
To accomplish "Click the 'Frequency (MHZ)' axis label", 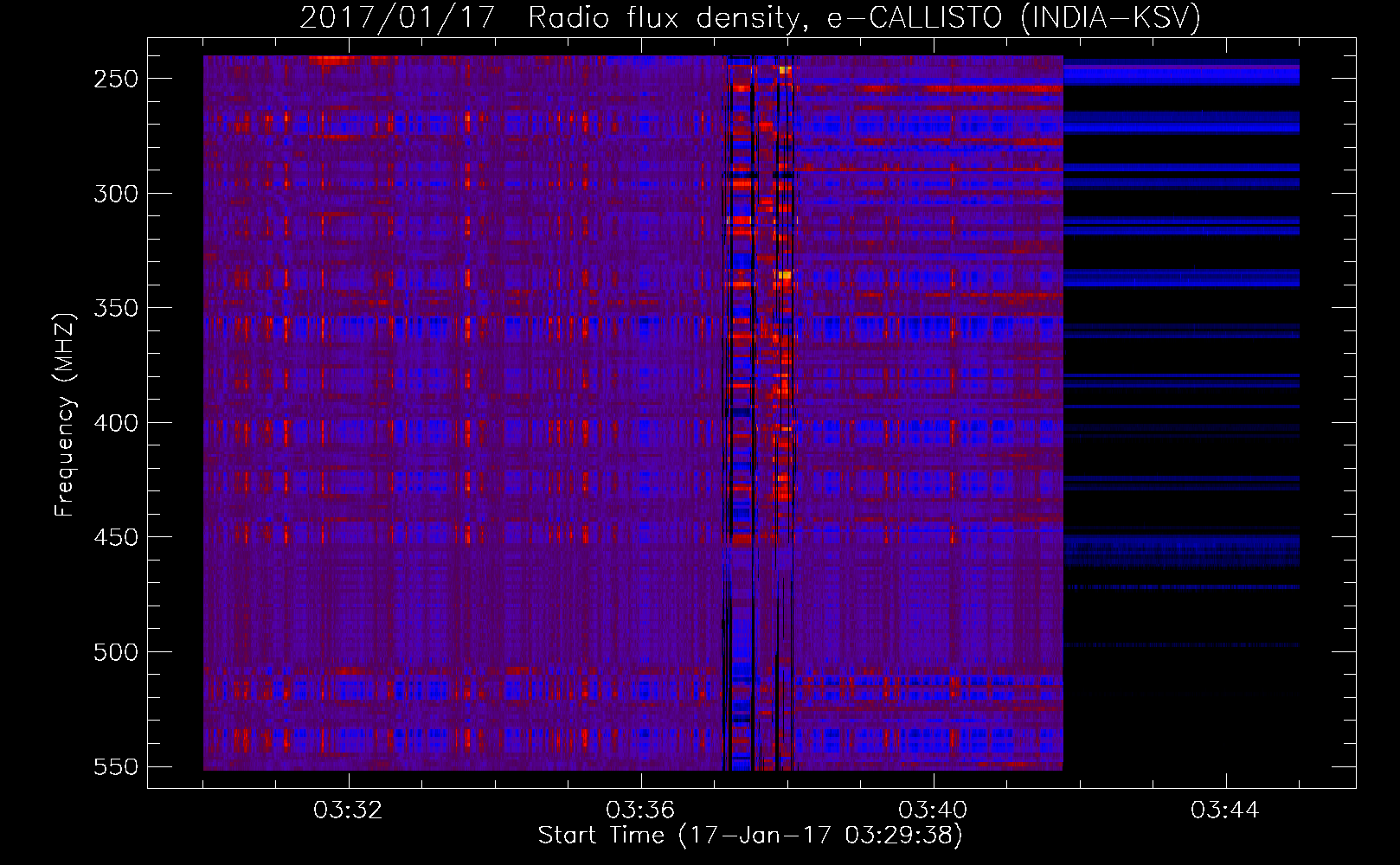I will click(65, 414).
